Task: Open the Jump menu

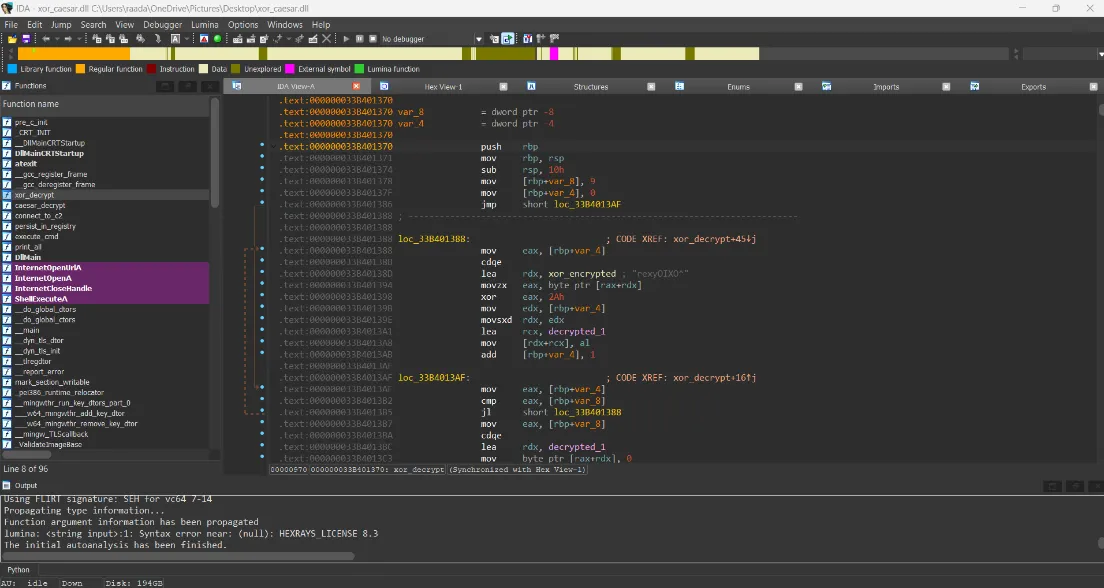Action: [x=61, y=24]
